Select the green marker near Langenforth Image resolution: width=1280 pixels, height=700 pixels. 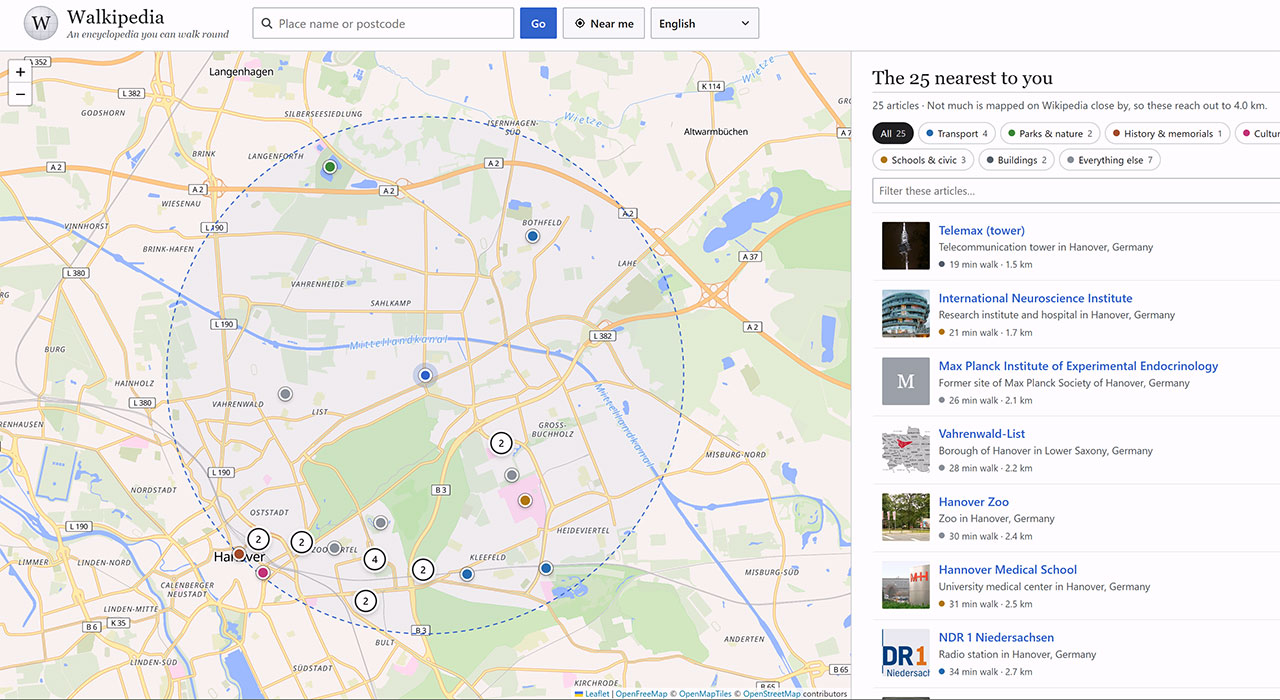(x=330, y=167)
